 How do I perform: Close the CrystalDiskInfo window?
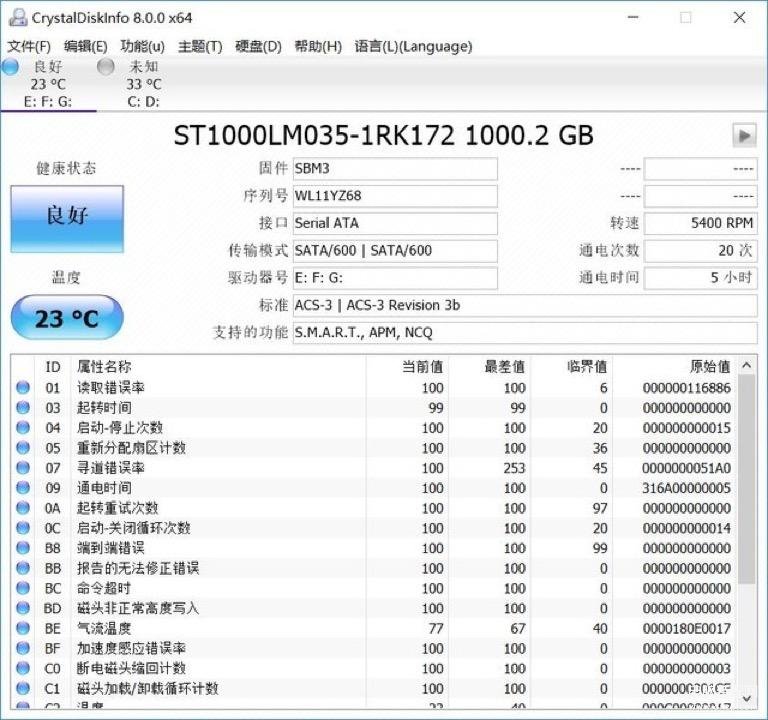click(x=740, y=18)
